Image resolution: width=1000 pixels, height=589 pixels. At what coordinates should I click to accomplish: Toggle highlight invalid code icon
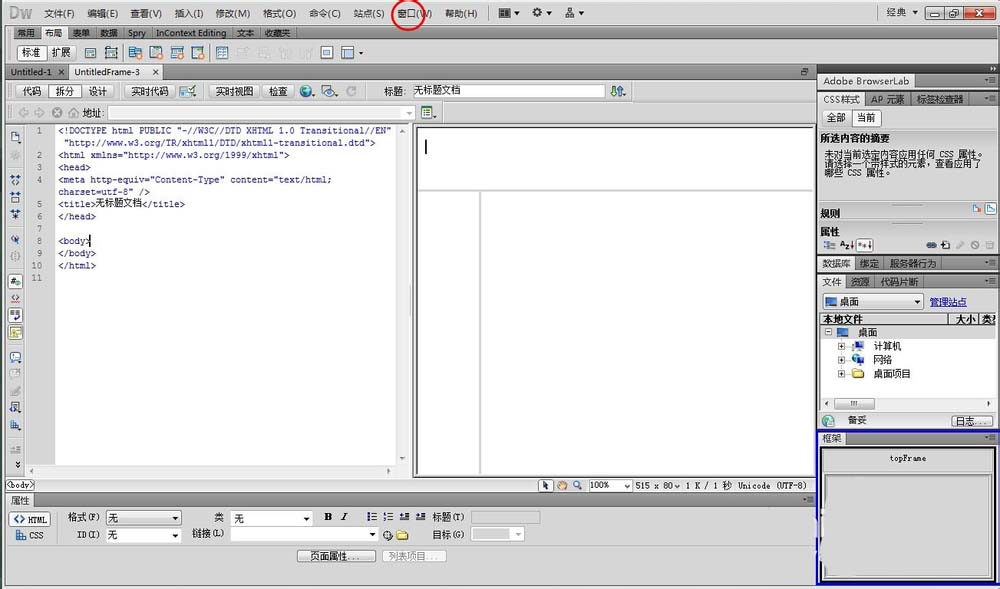click(15, 298)
